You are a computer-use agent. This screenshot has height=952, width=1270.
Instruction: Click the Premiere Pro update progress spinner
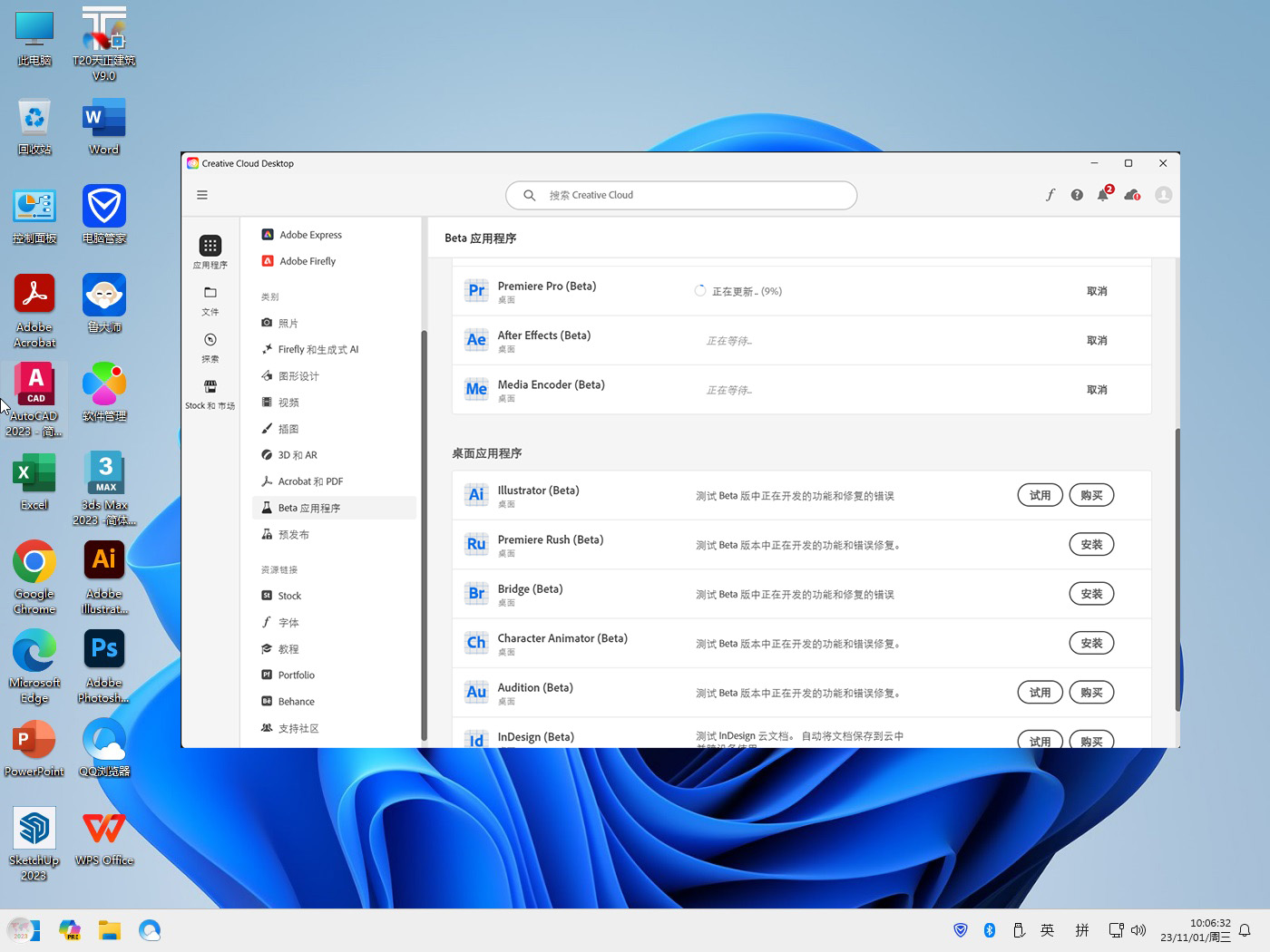coord(700,291)
